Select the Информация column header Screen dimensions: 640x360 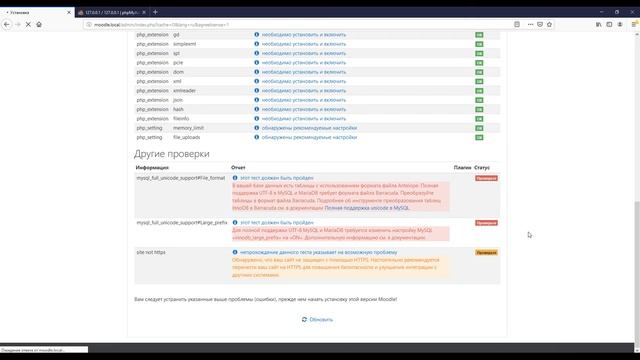(x=152, y=168)
